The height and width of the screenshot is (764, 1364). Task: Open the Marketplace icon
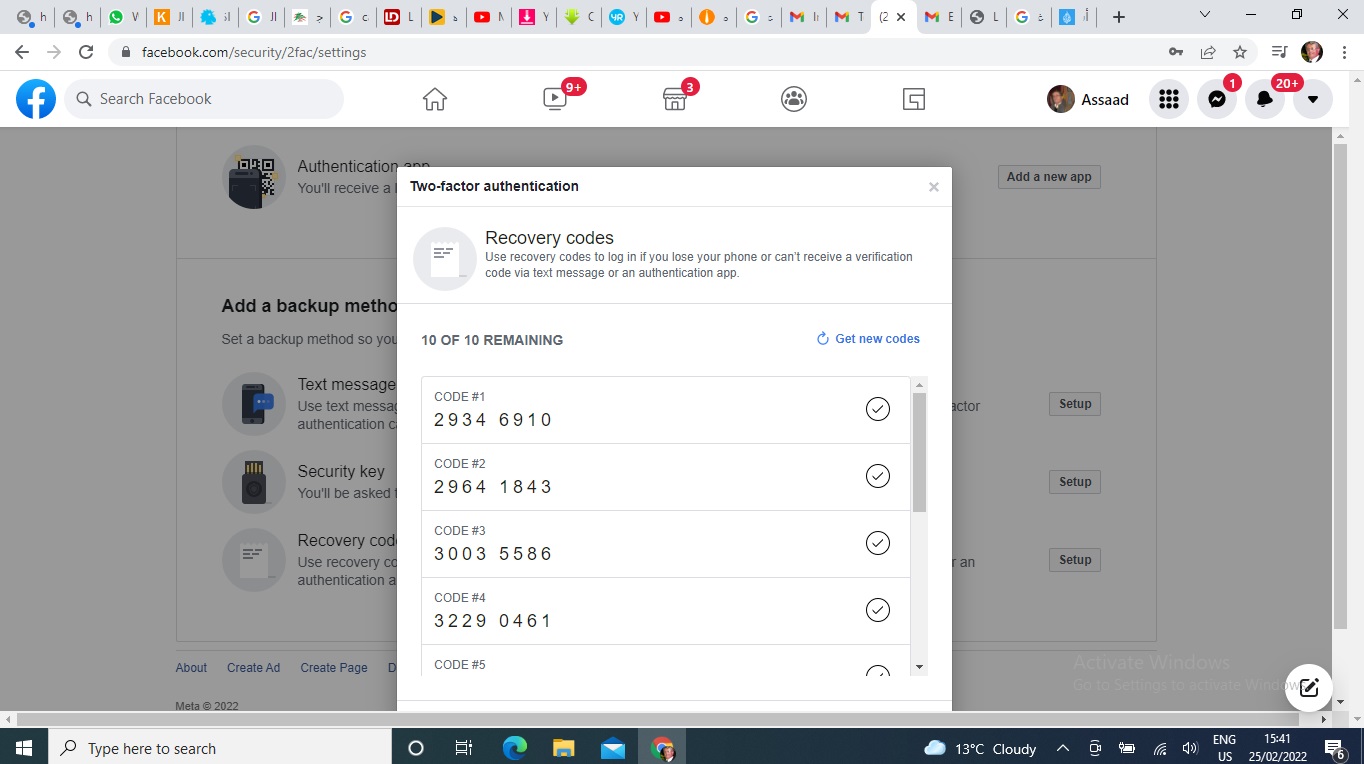[675, 99]
